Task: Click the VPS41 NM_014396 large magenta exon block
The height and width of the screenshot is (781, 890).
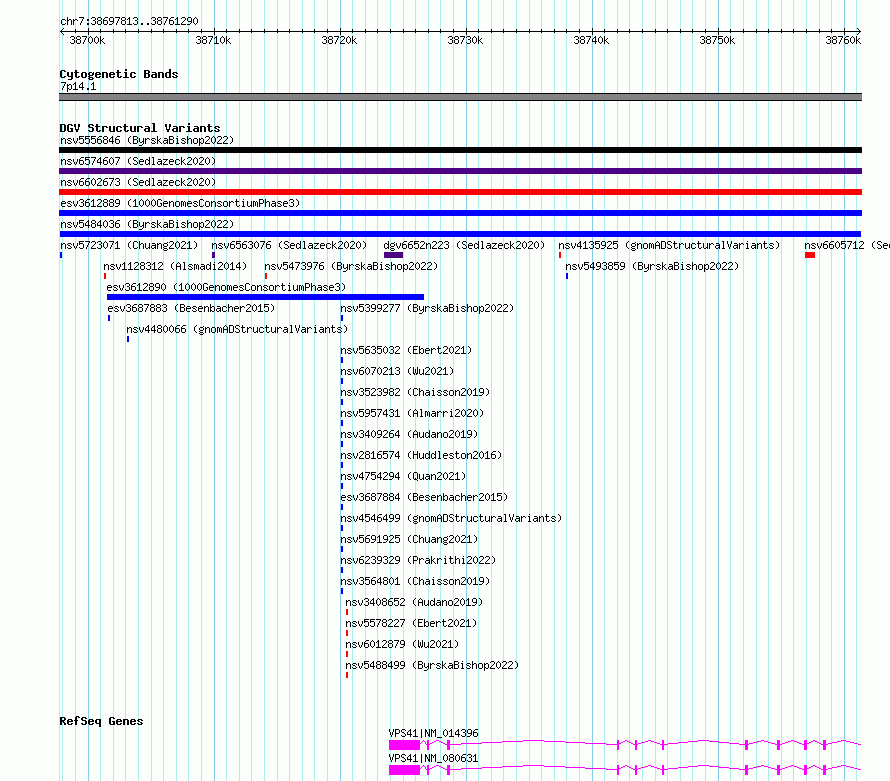Action: [x=404, y=745]
